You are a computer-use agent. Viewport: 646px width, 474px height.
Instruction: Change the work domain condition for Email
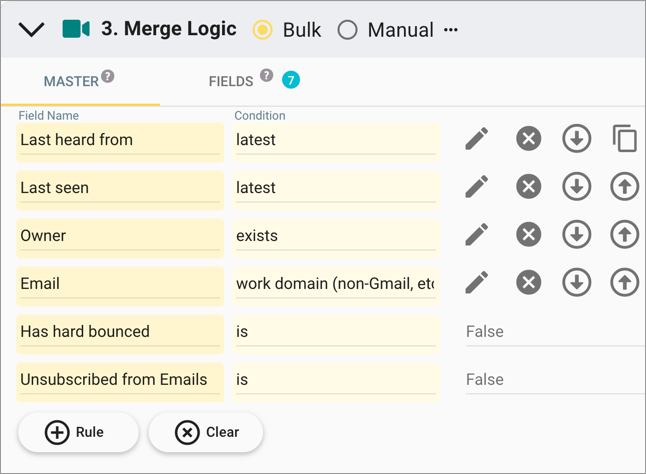tap(336, 286)
